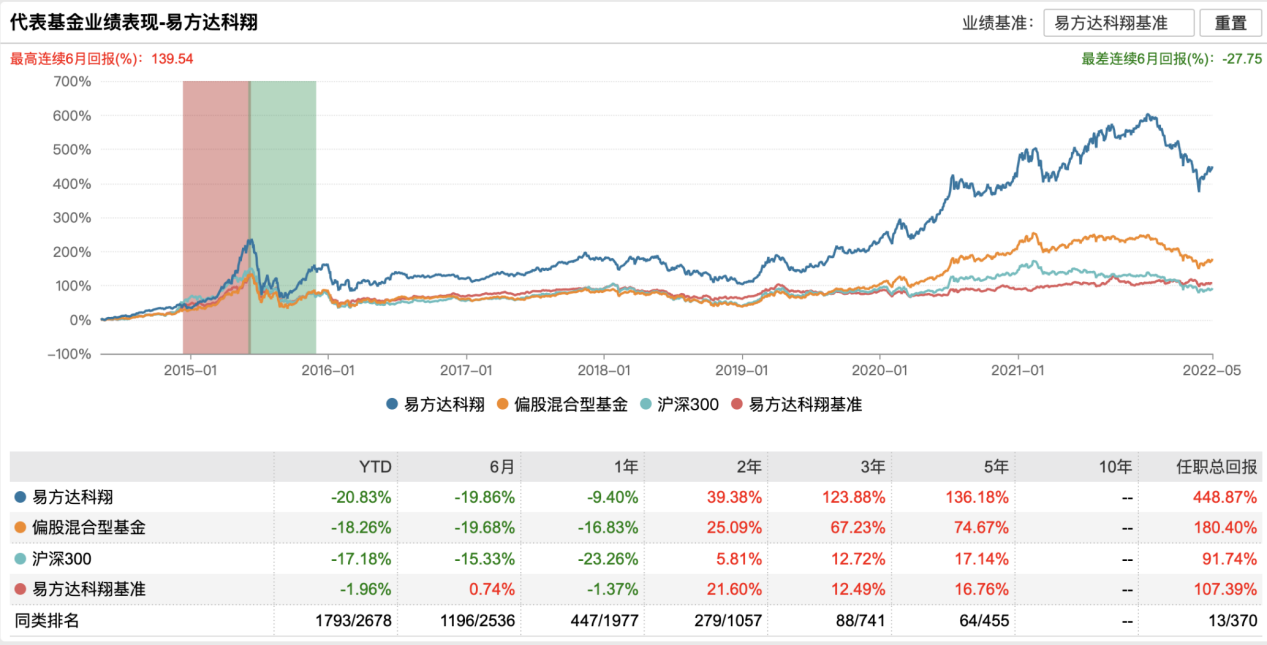Select the 1年 column header
Image resolution: width=1267 pixels, height=645 pixels.
point(626,466)
